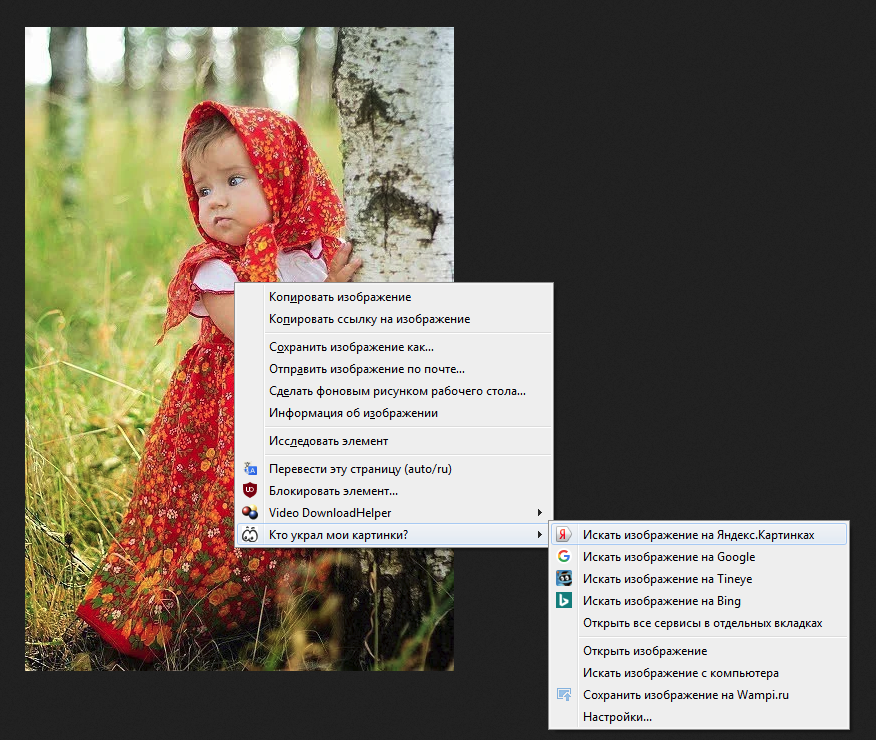Click the Google Translate icon in context menu
Image resolution: width=876 pixels, height=740 pixels.
click(x=250, y=469)
